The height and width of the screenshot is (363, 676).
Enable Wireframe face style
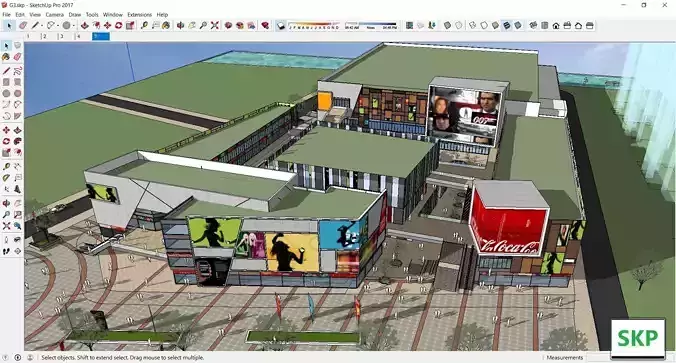473,25
